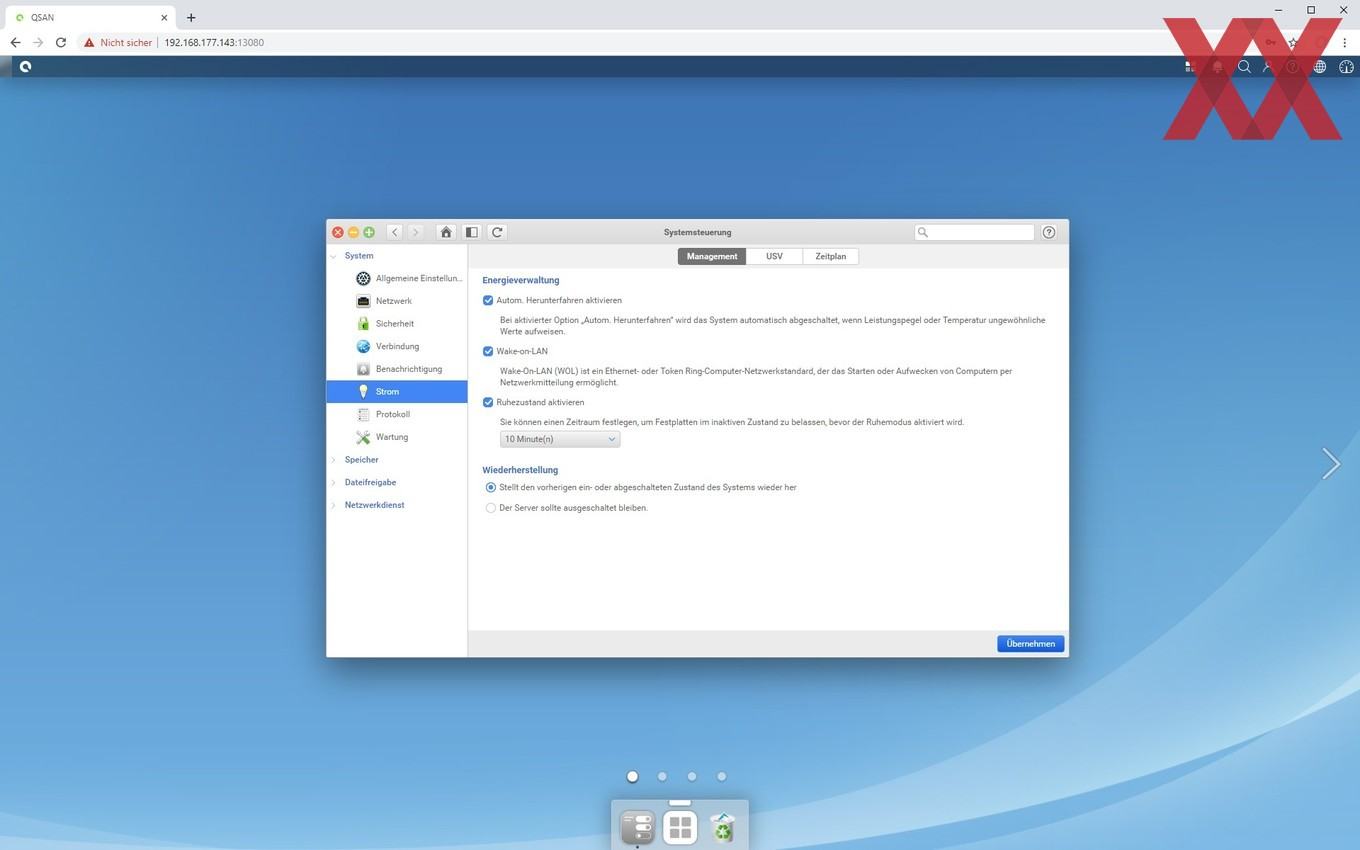Expand the Dateifreigabe tree section
This screenshot has width=1360, height=850.
[334, 482]
